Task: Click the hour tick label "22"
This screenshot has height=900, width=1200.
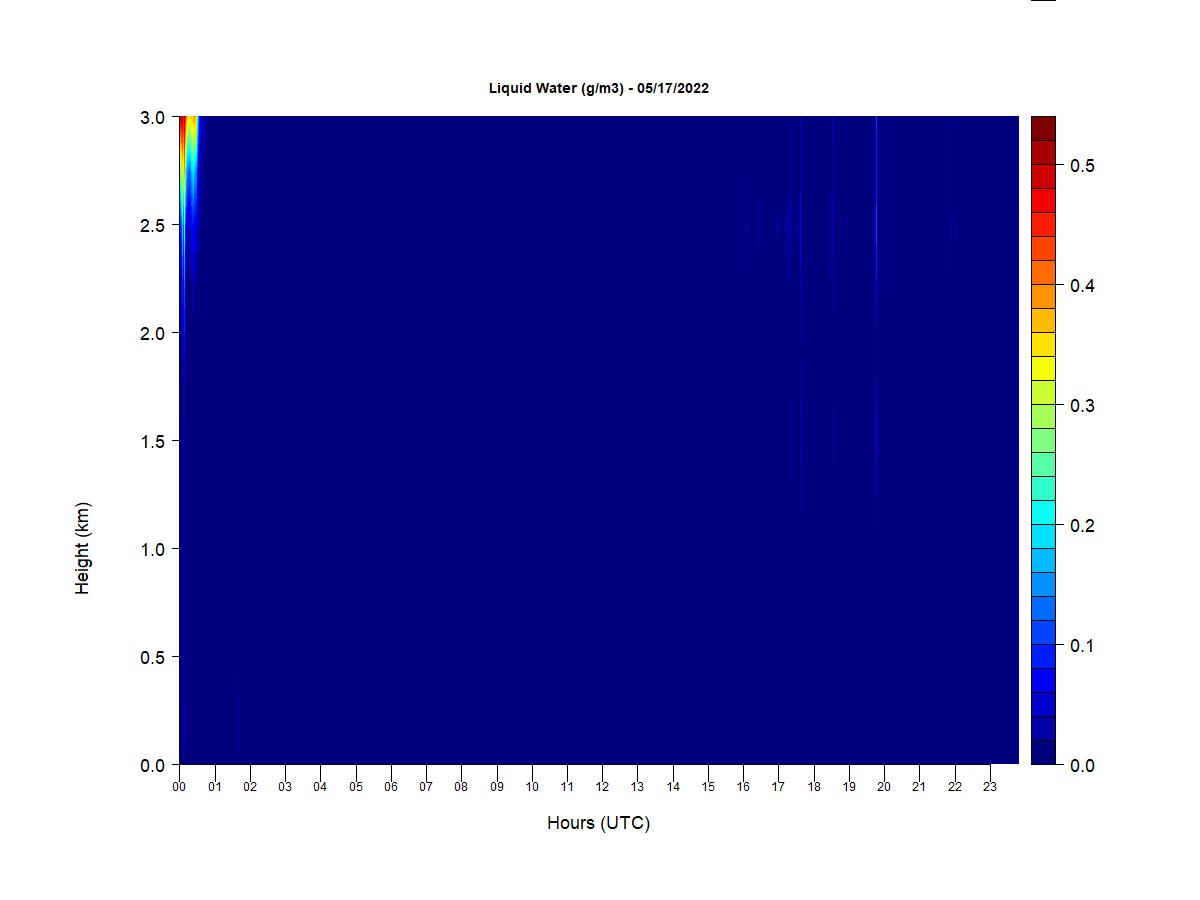Action: point(955,787)
